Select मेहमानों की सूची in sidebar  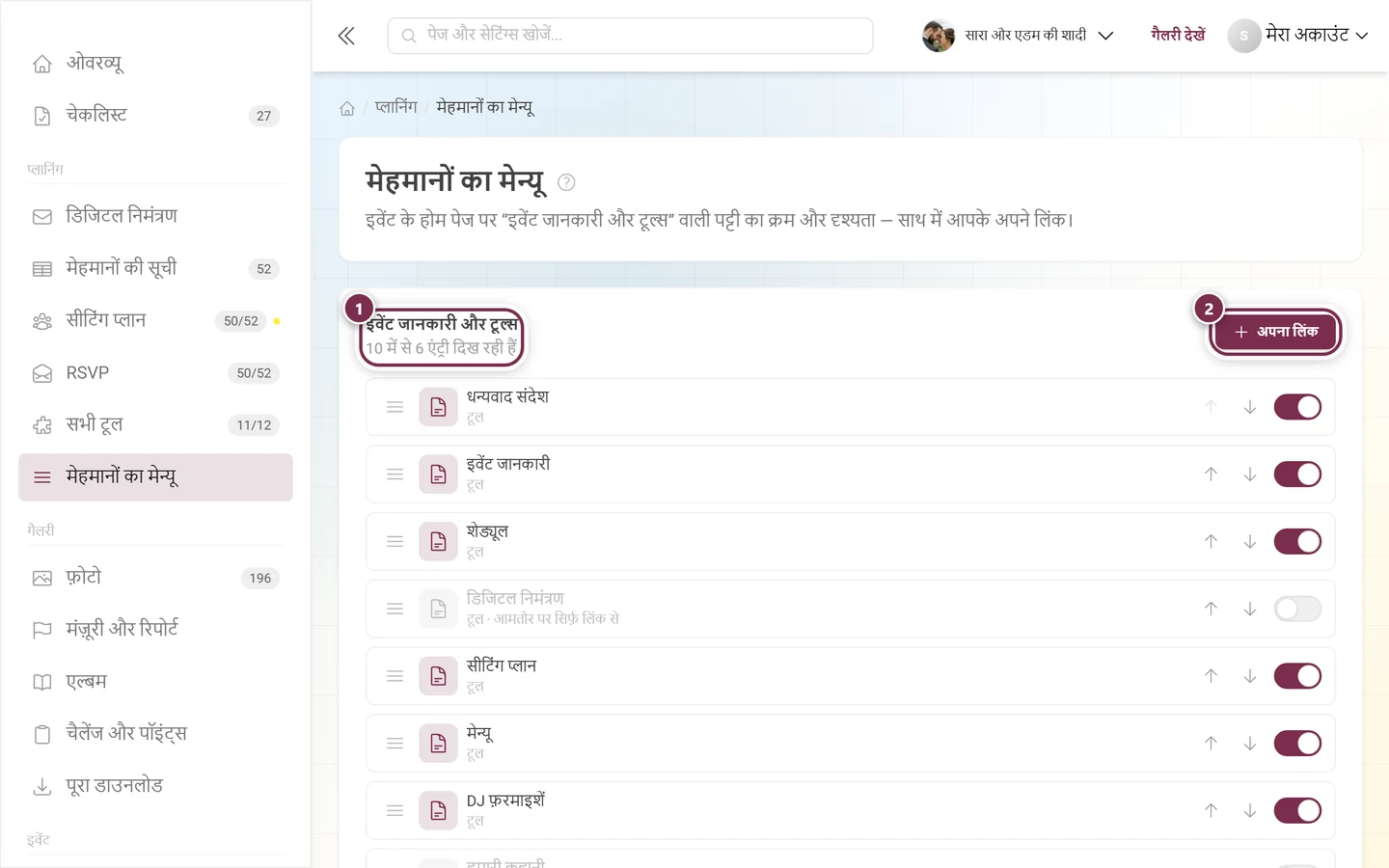155,268
